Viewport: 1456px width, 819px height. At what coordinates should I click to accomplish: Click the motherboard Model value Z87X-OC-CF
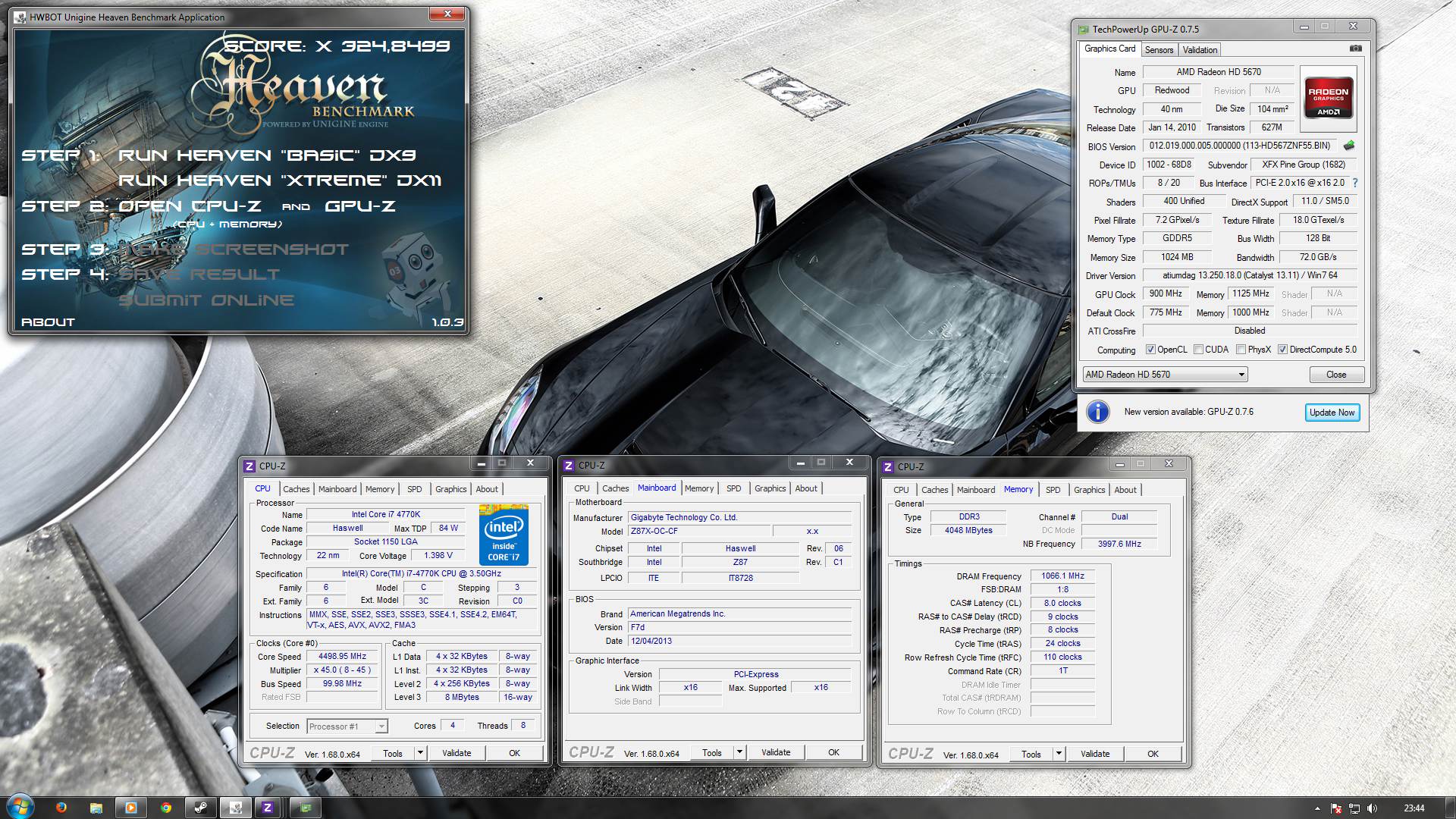[698, 532]
